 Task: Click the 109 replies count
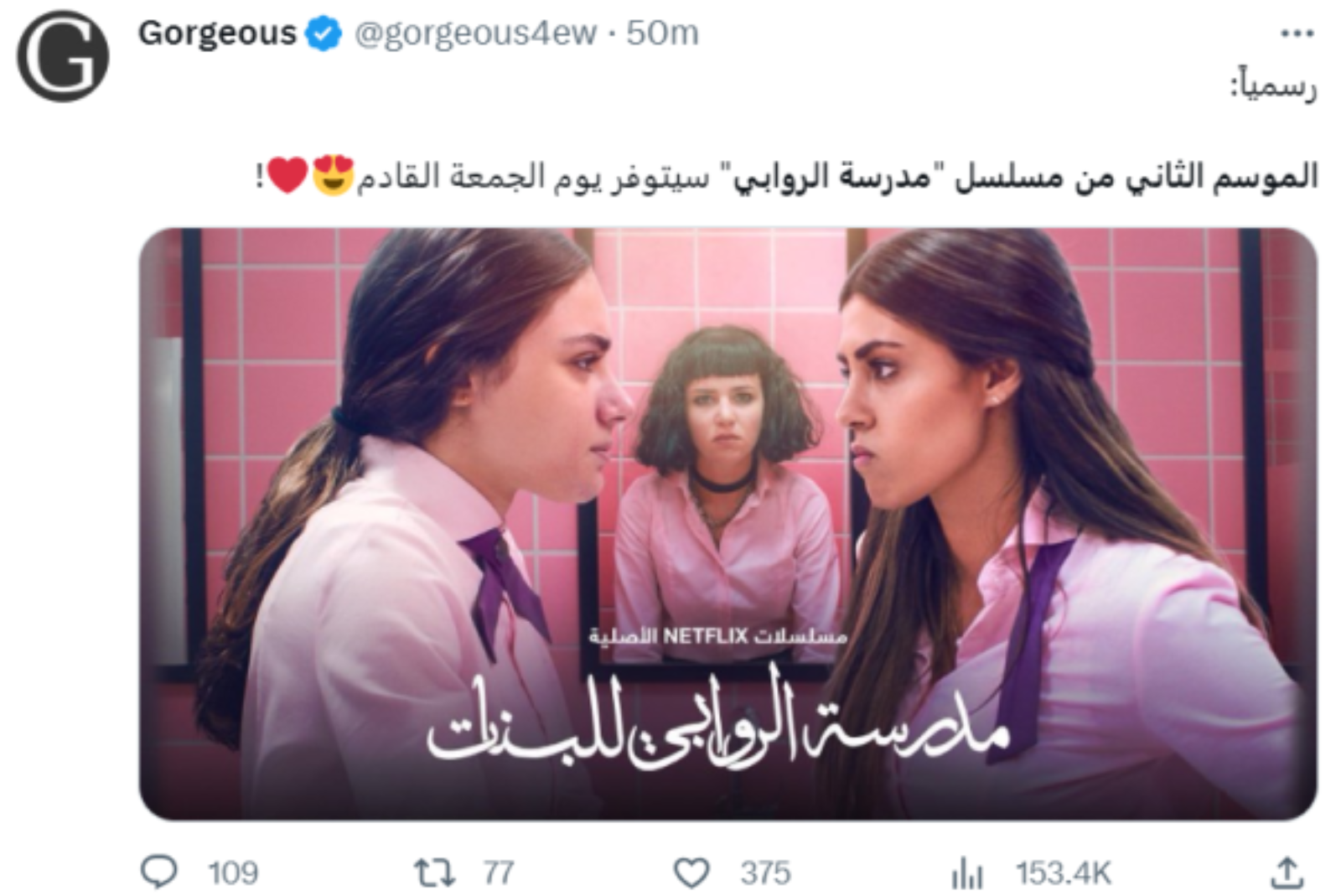coord(233,873)
